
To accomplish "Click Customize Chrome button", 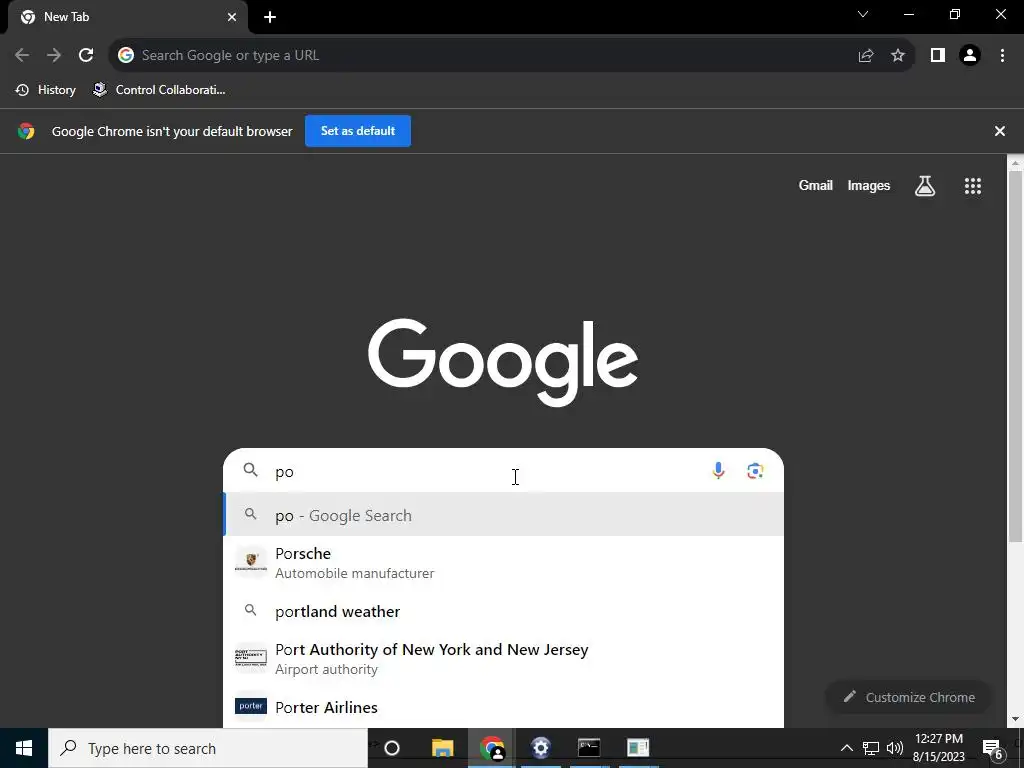I will 909,697.
